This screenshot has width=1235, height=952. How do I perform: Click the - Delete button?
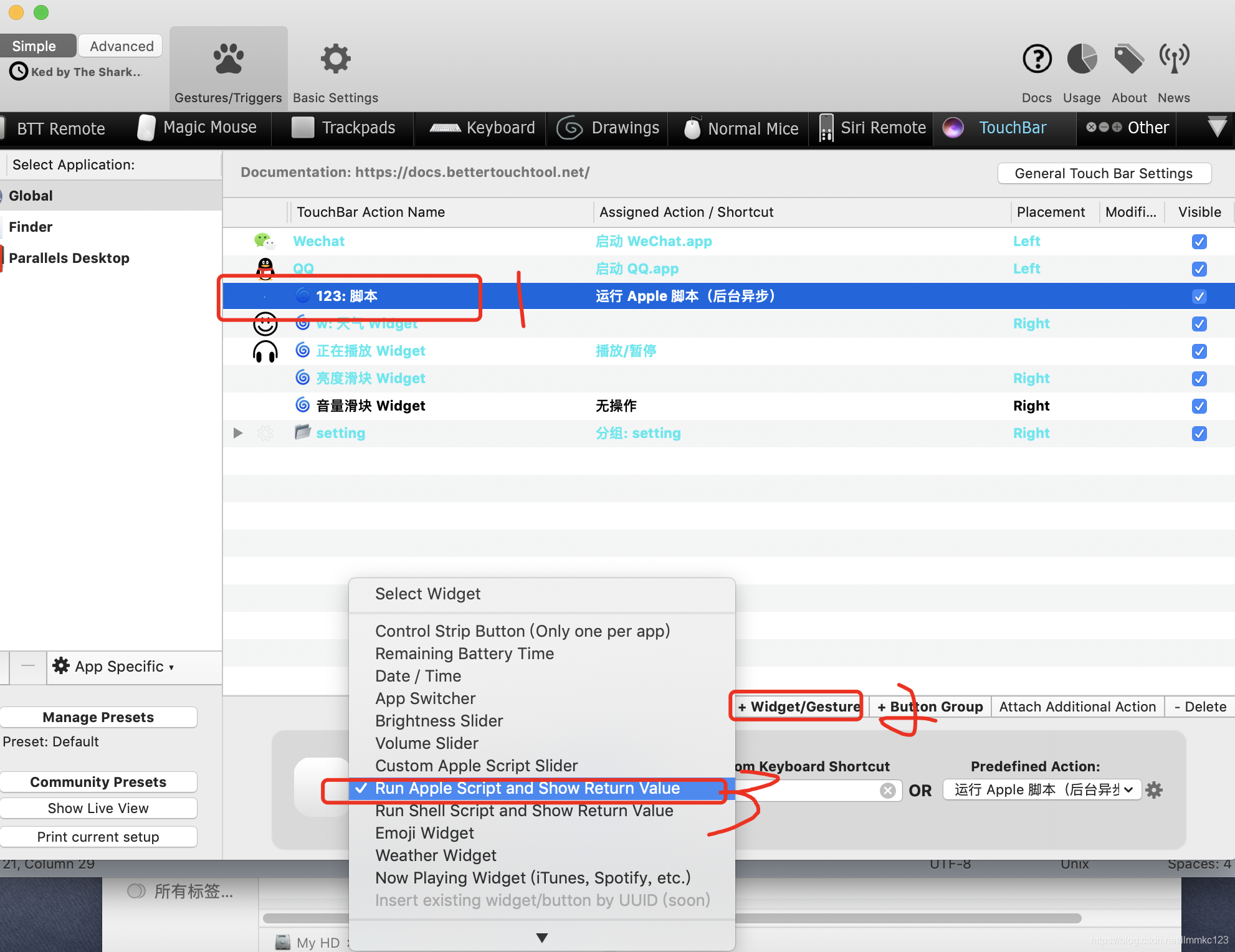pos(1200,707)
